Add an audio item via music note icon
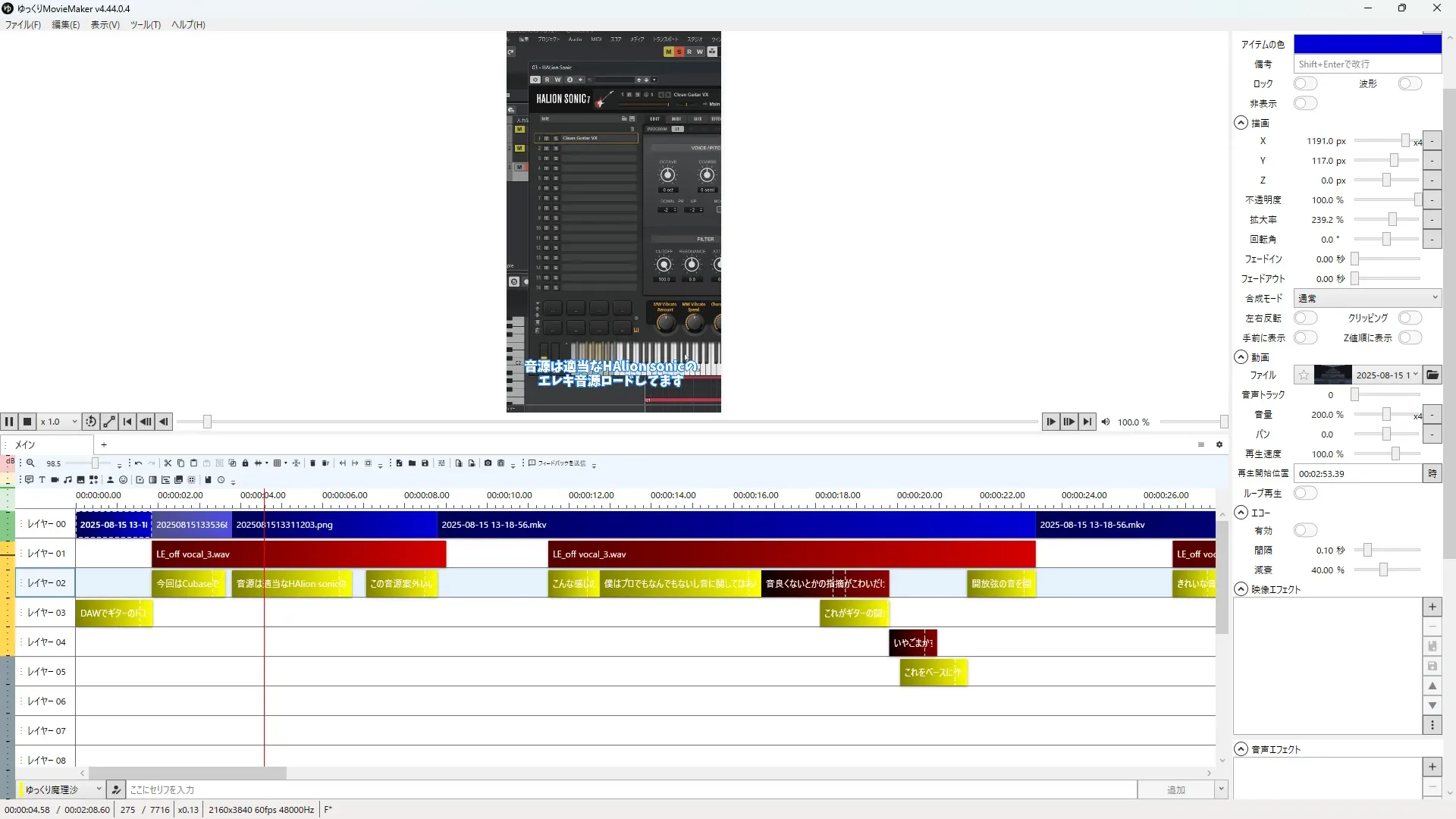 (67, 480)
